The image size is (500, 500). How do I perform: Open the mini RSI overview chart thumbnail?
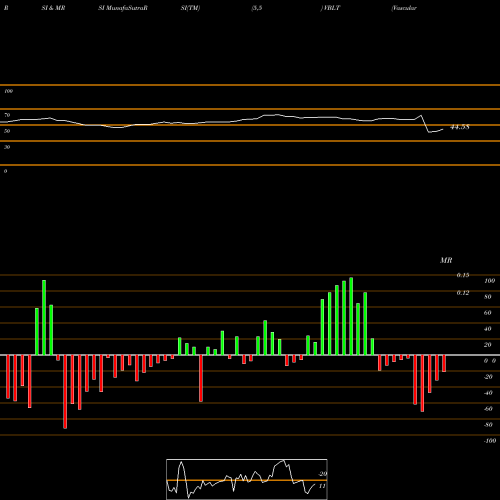click(247, 479)
